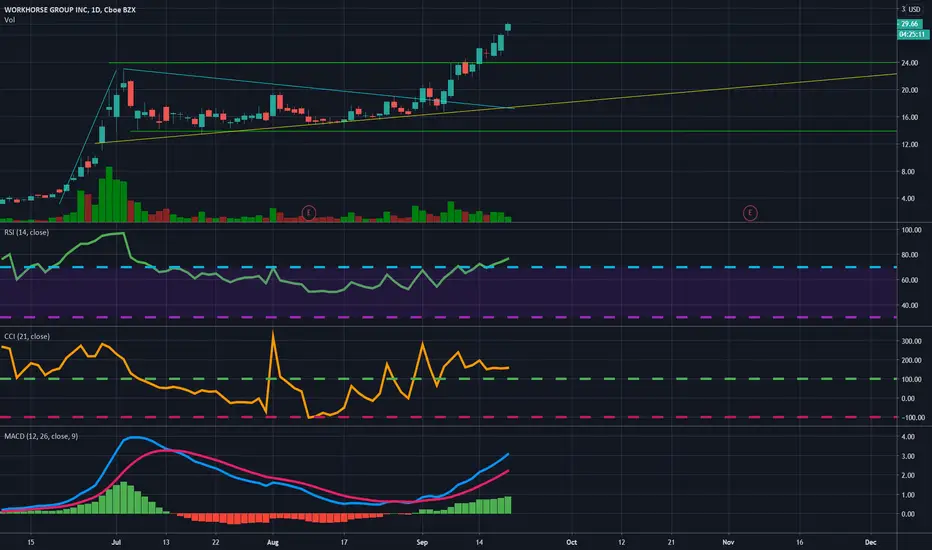Click the 40.00 value on RSI scale
Viewport: 932px width, 550px height.
pos(910,305)
